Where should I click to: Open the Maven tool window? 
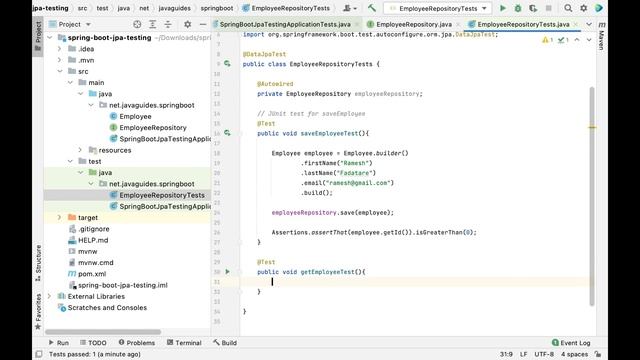tap(602, 36)
